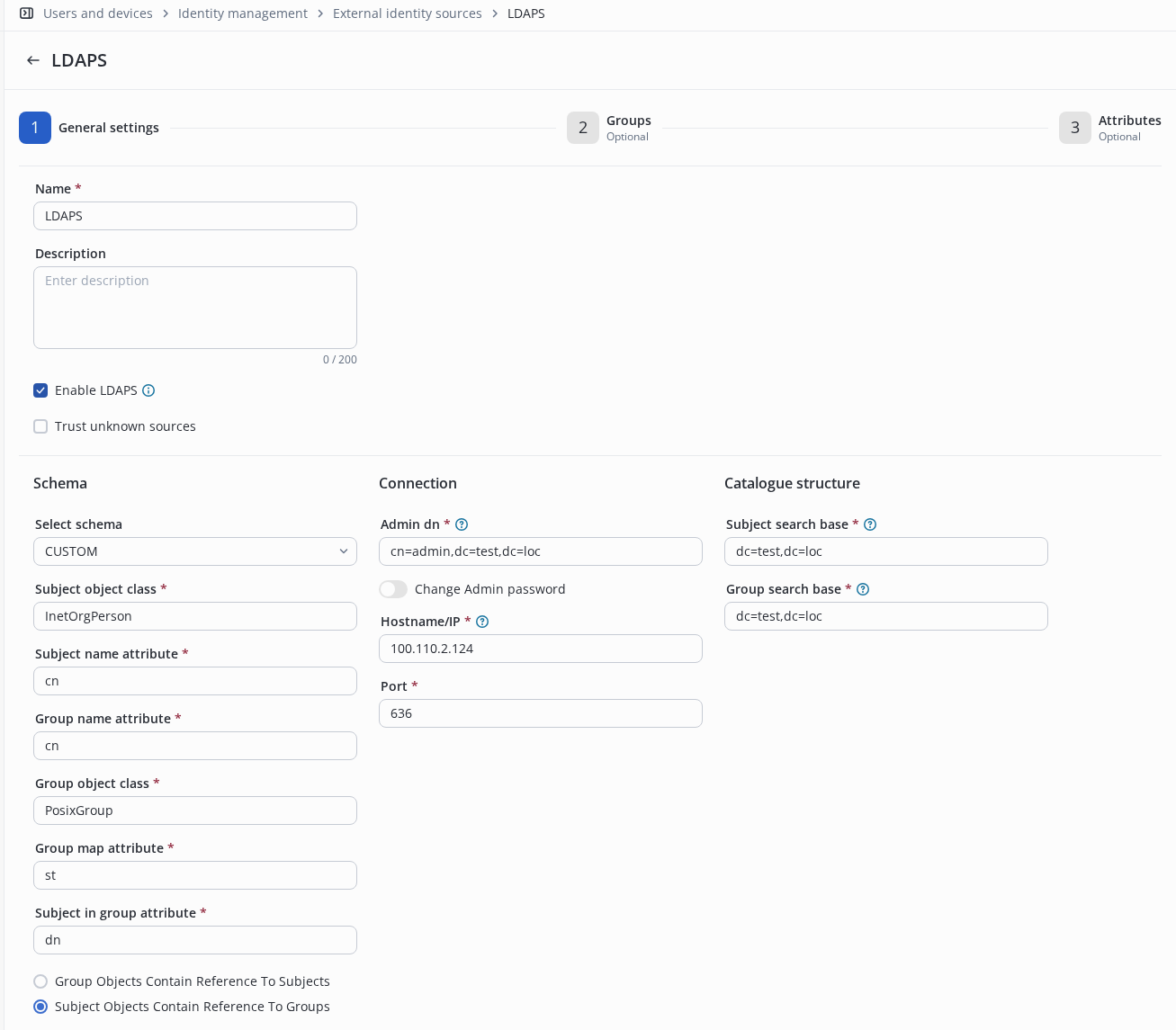Click into the Description text area
This screenshot has width=1176, height=1030.
tap(195, 308)
